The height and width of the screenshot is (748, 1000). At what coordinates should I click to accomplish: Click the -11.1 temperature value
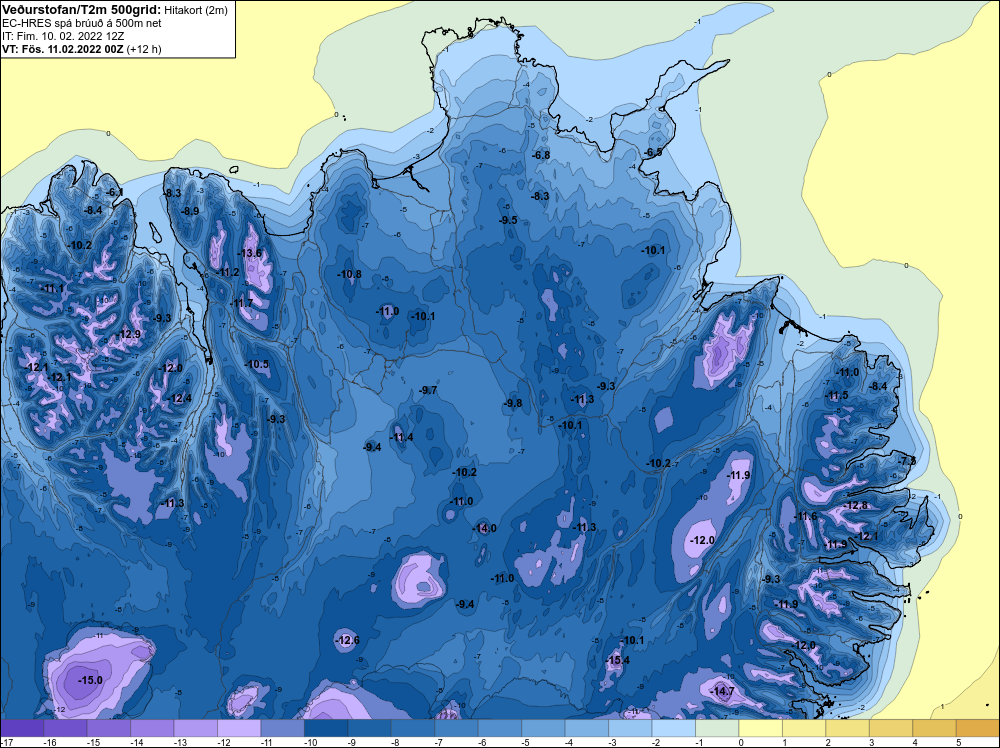click(x=52, y=288)
